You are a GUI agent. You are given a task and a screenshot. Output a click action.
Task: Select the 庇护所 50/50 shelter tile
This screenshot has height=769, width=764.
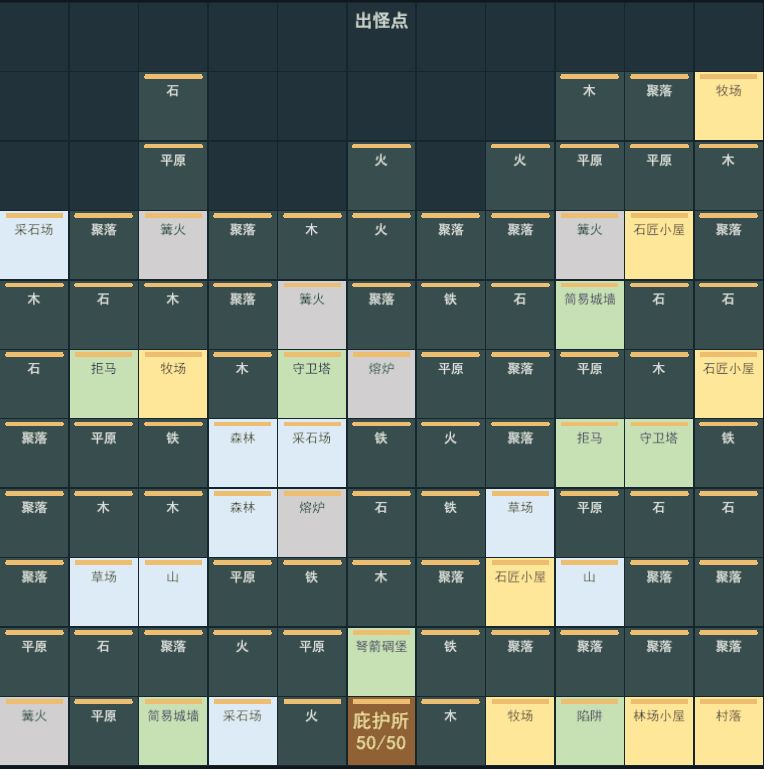coord(381,731)
